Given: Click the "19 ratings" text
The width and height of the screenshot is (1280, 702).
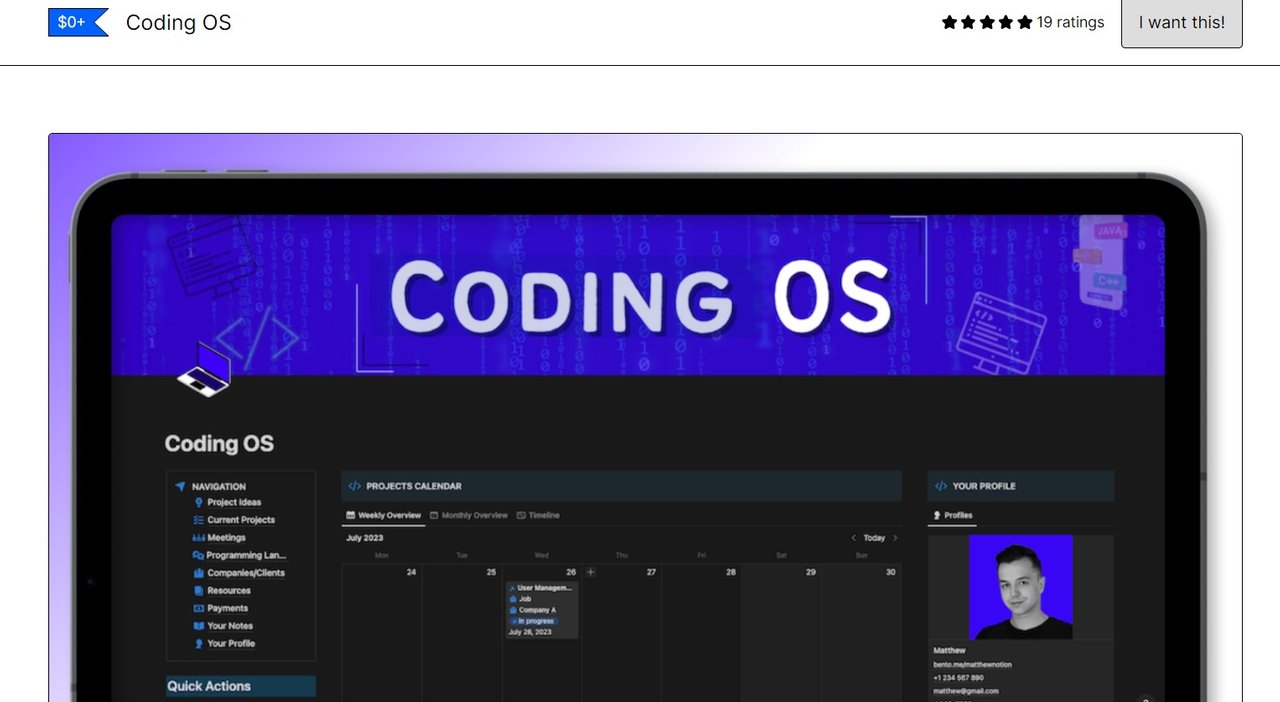Looking at the screenshot, I should tap(1070, 22).
